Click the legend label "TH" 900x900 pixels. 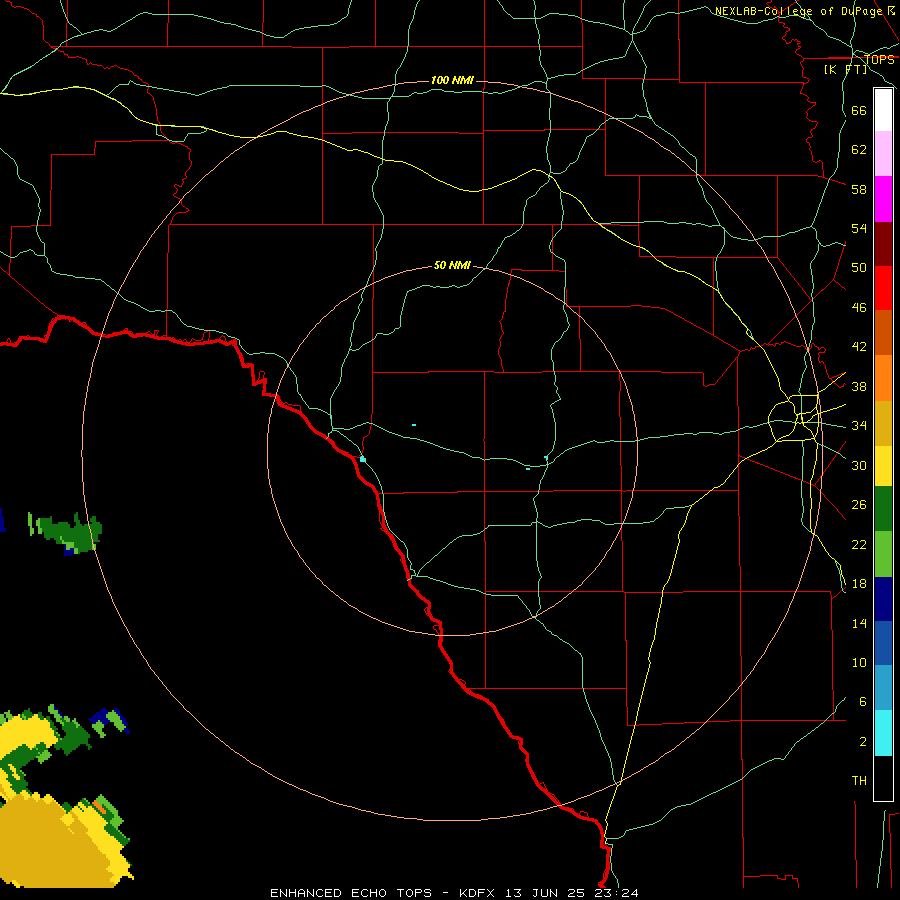pos(859,781)
